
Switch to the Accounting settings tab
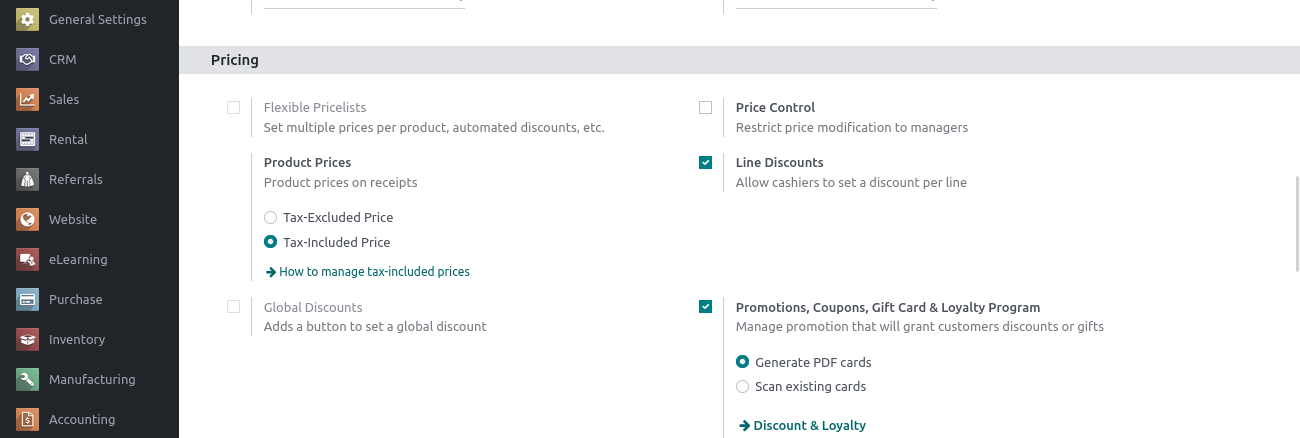click(x=82, y=419)
